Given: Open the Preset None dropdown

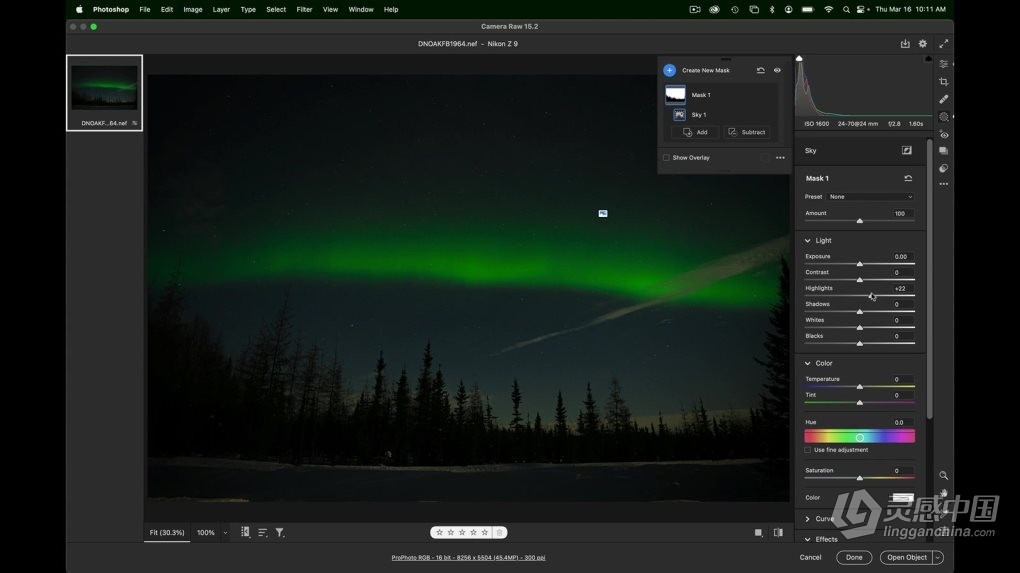Looking at the screenshot, I should (870, 196).
